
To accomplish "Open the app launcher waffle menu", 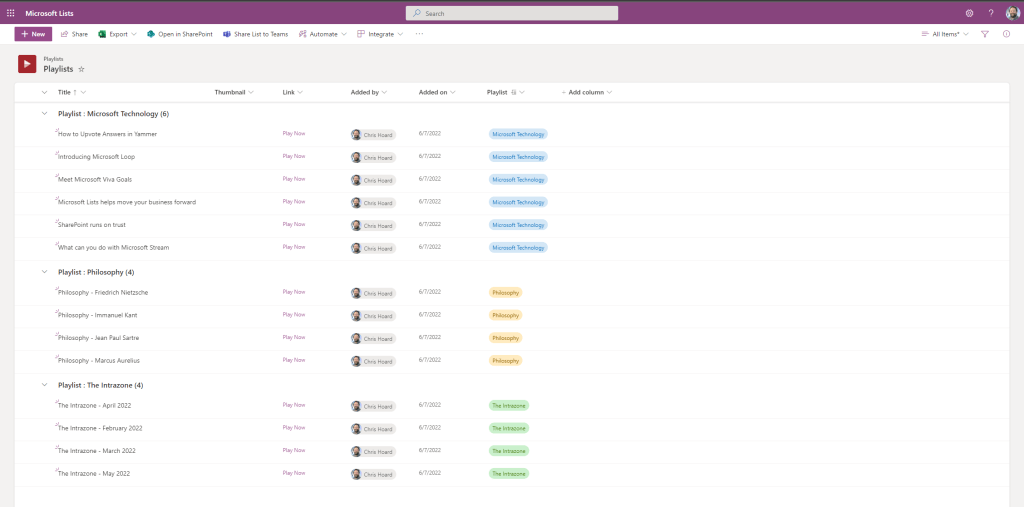I will tap(10, 13).
